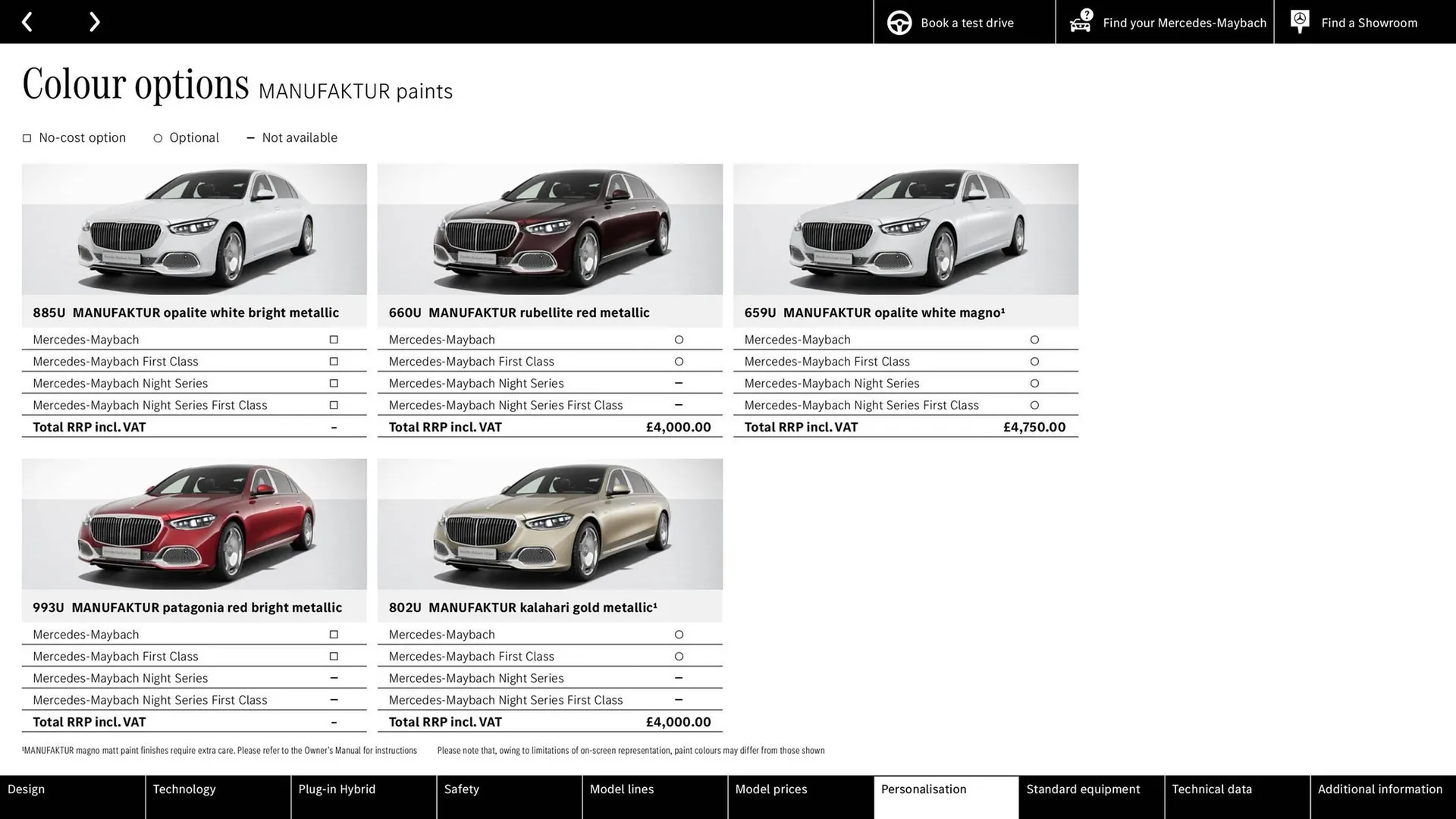Viewport: 1456px width, 819px height.
Task: Click the car with question mark icon
Action: pos(1080,22)
